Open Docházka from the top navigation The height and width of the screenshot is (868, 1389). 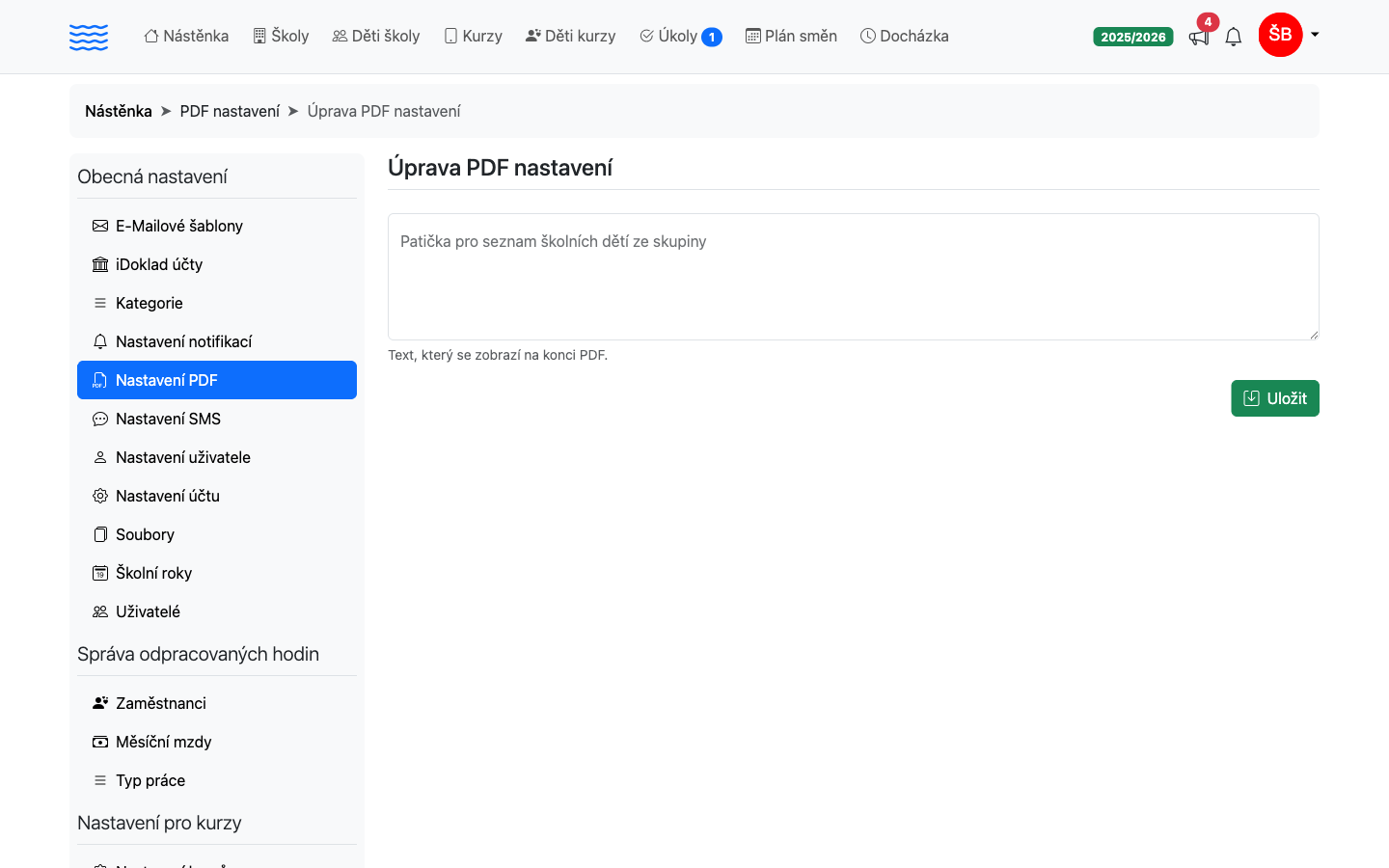click(904, 37)
